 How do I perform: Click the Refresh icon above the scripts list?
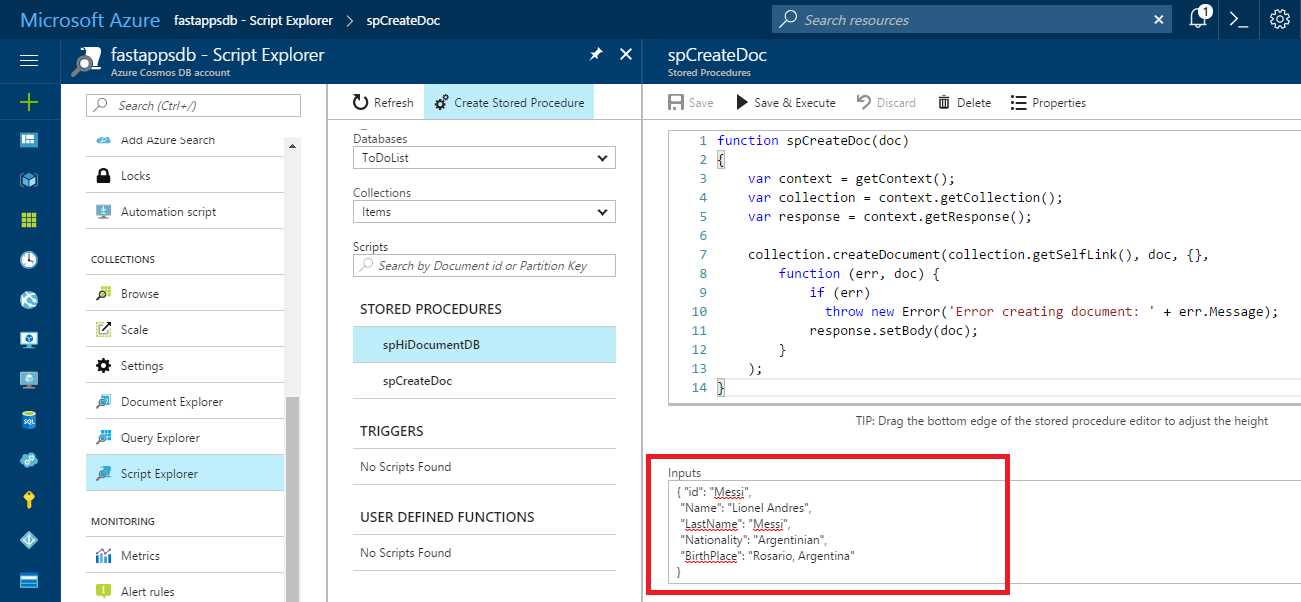[x=361, y=101]
